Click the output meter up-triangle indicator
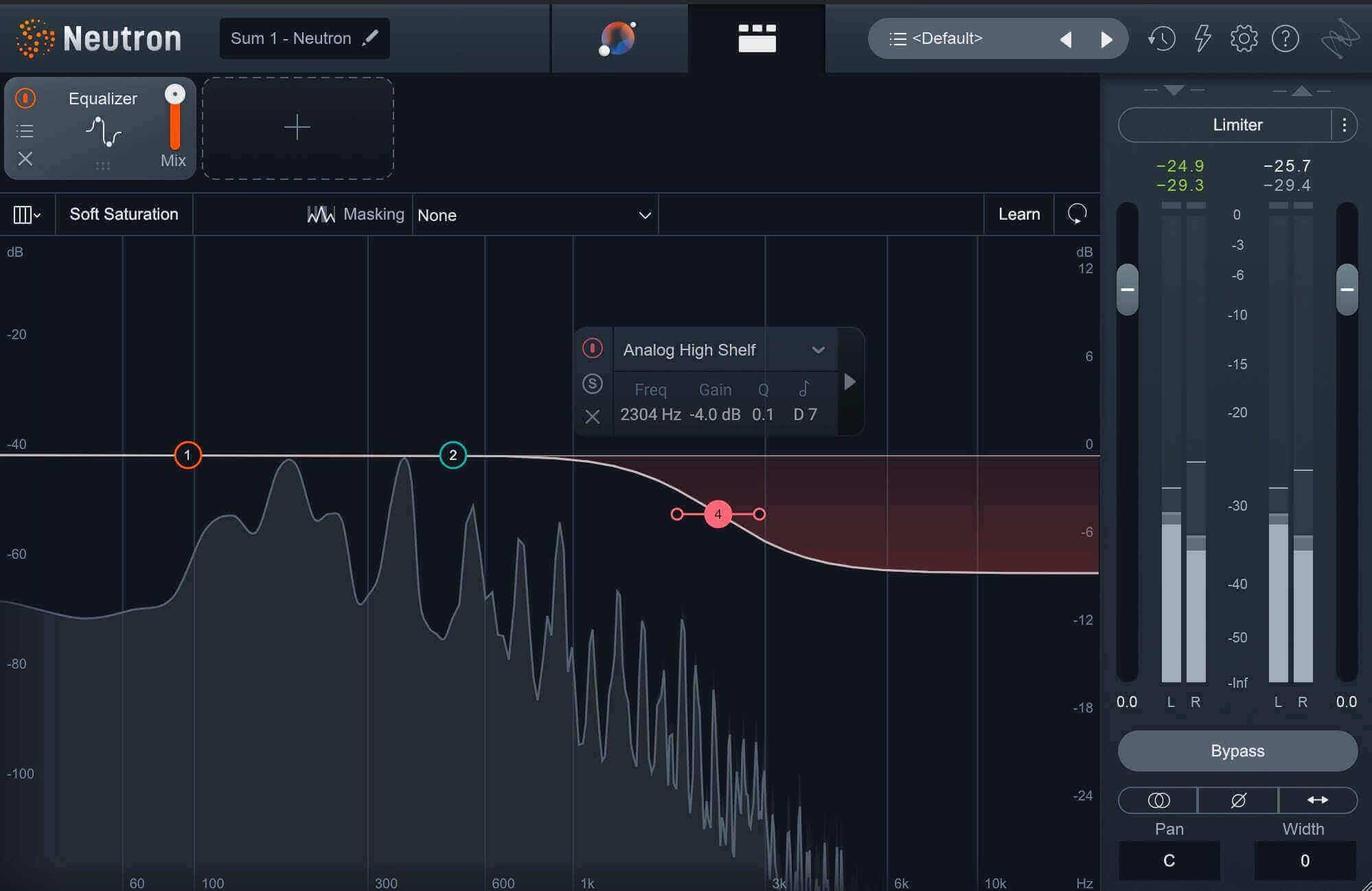Viewport: 1372px width, 891px height. coord(1301,90)
